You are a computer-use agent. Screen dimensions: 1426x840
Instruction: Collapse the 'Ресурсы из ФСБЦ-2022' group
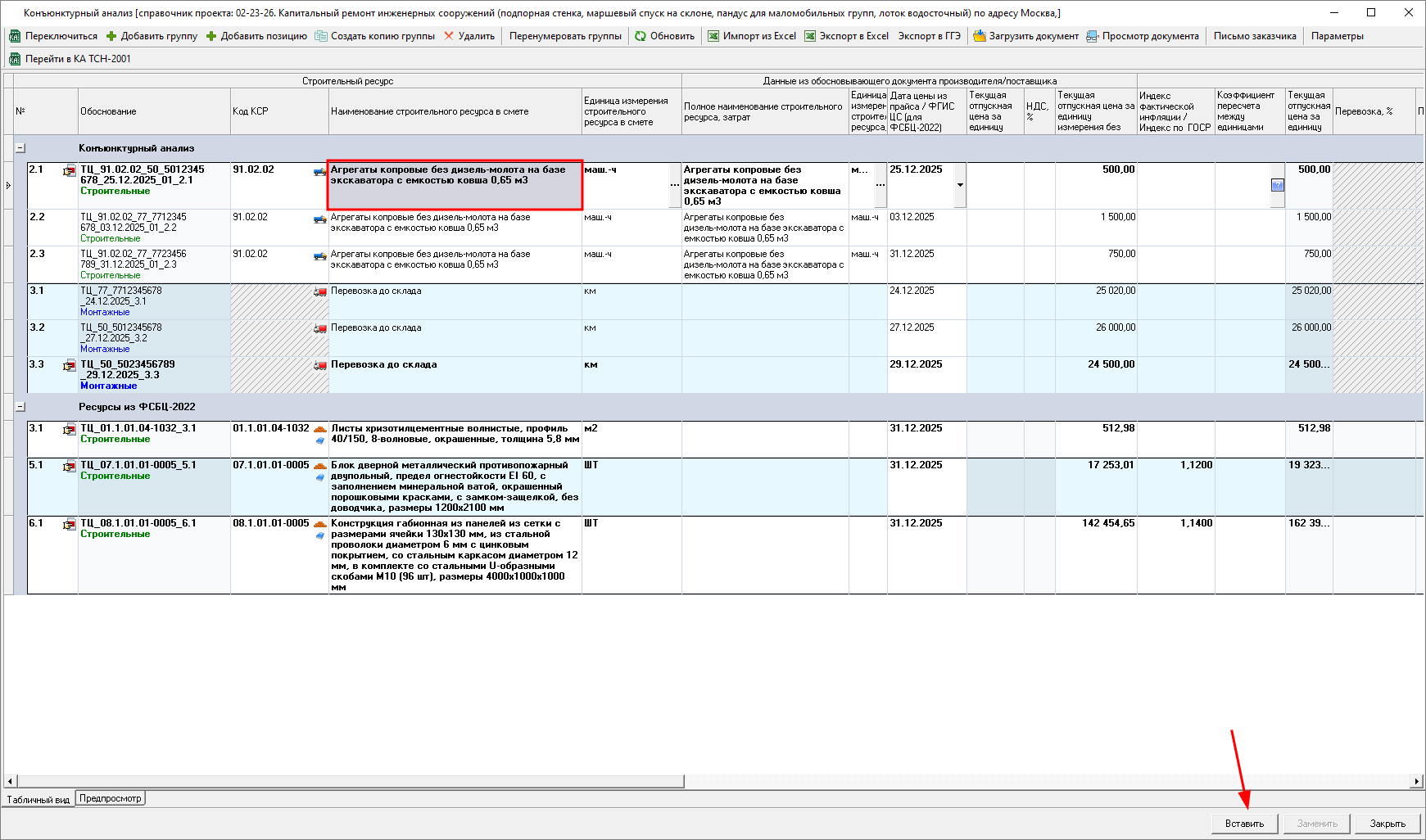click(20, 407)
